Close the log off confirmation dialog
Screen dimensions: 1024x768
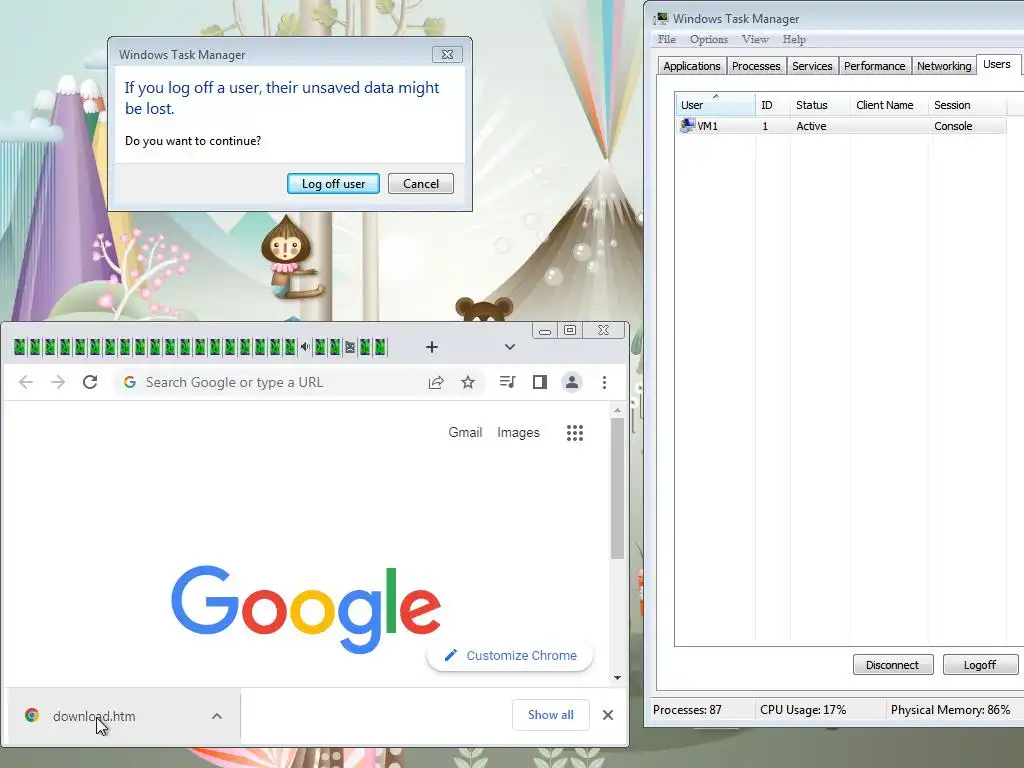tap(447, 54)
